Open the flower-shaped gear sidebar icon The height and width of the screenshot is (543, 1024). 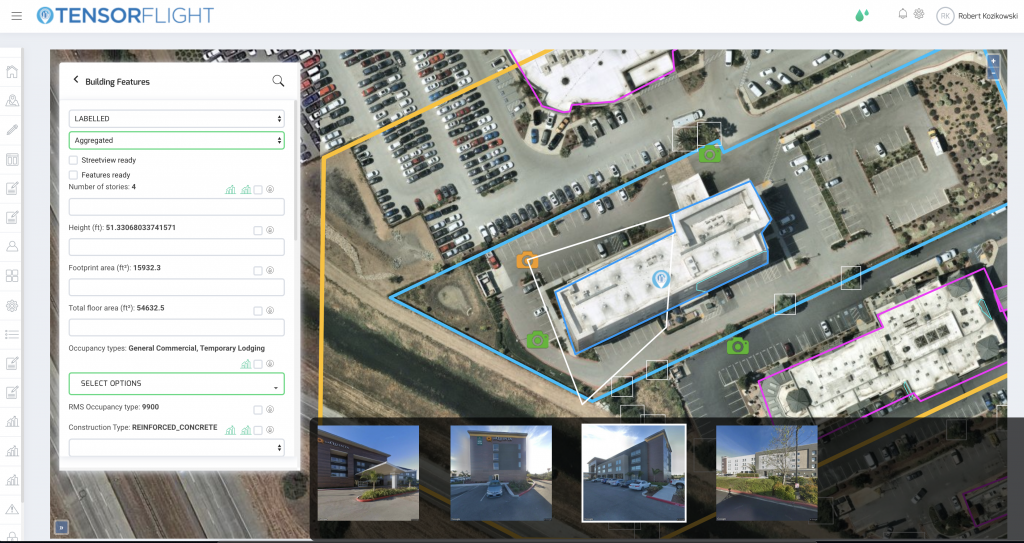click(x=12, y=305)
